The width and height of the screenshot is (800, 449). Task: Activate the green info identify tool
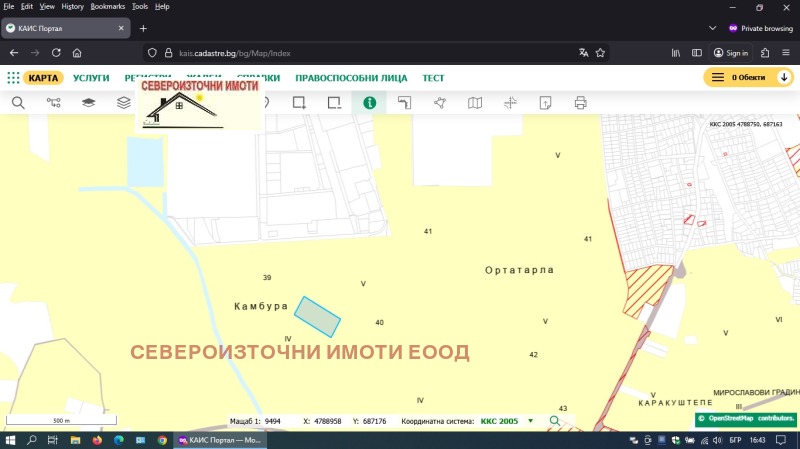click(369, 102)
